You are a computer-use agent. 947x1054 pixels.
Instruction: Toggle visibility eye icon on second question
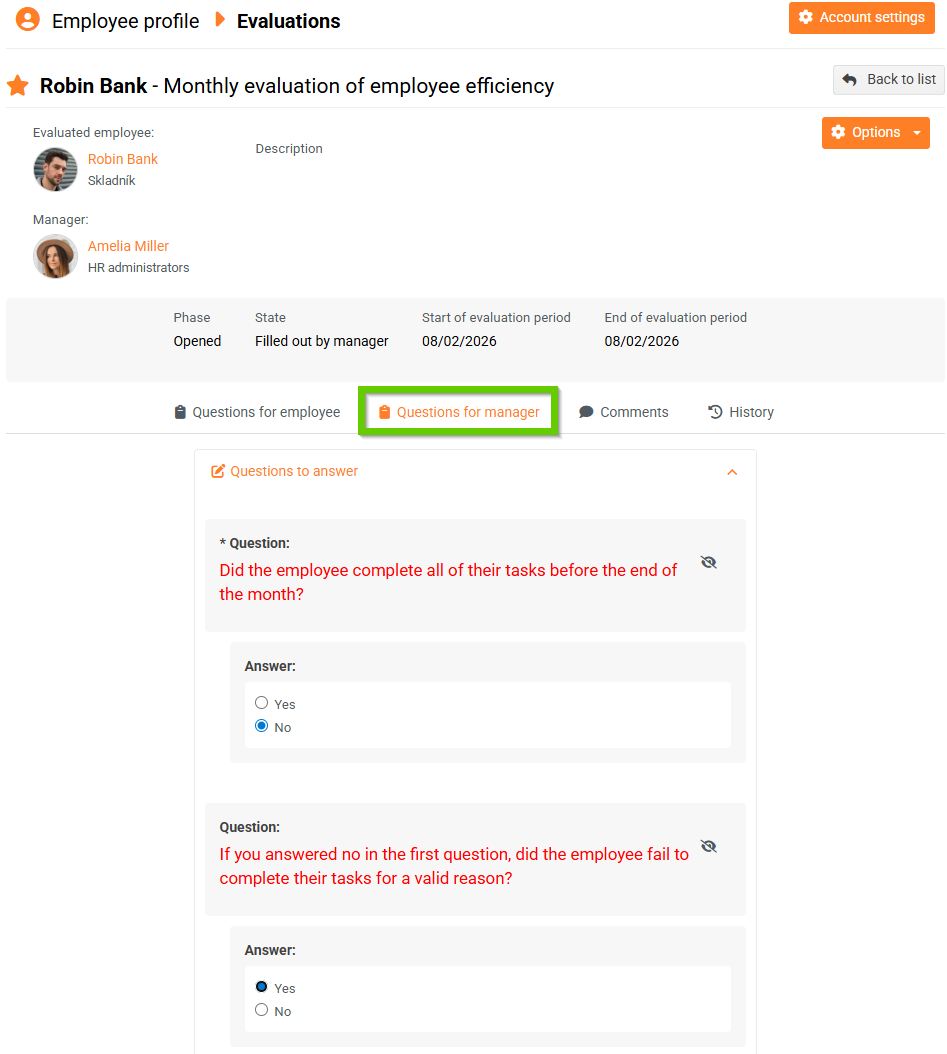tap(709, 847)
